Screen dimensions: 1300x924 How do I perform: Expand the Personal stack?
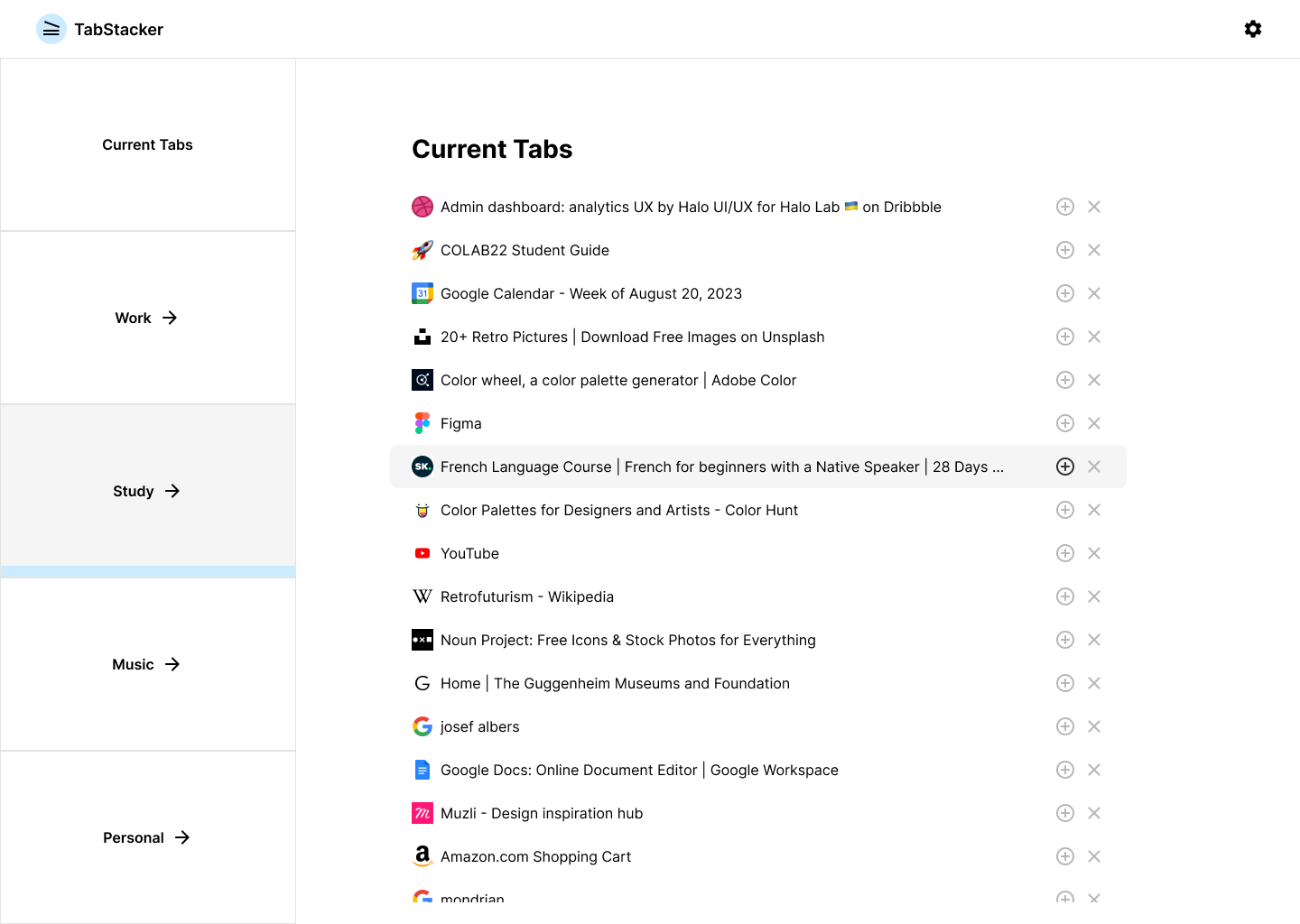(147, 837)
